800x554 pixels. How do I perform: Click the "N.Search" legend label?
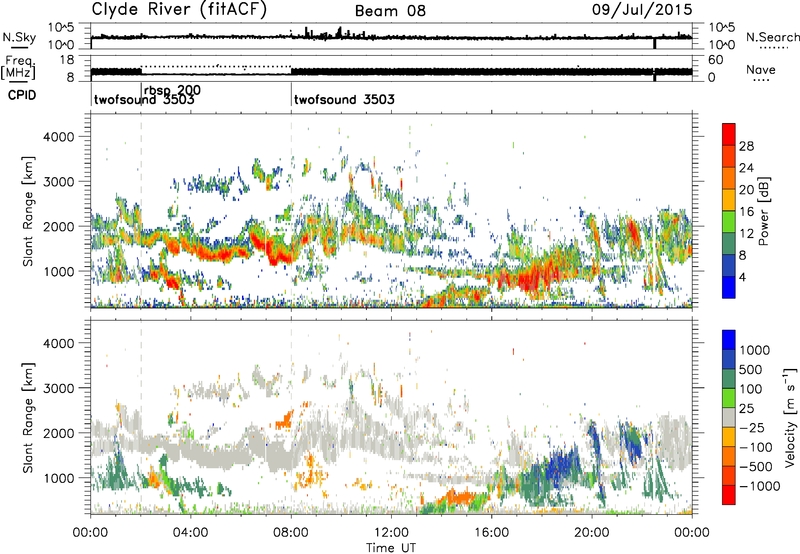click(772, 37)
